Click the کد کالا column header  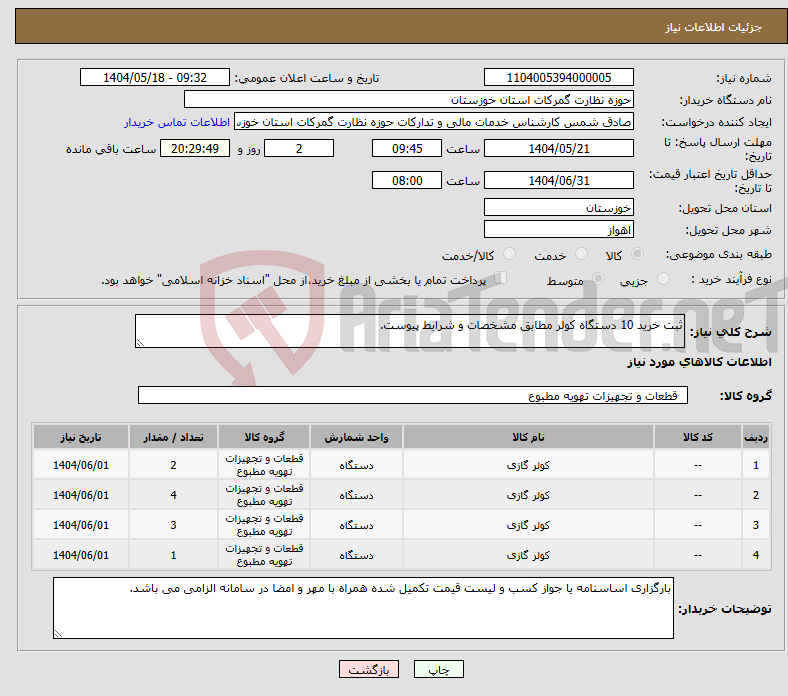(x=698, y=437)
